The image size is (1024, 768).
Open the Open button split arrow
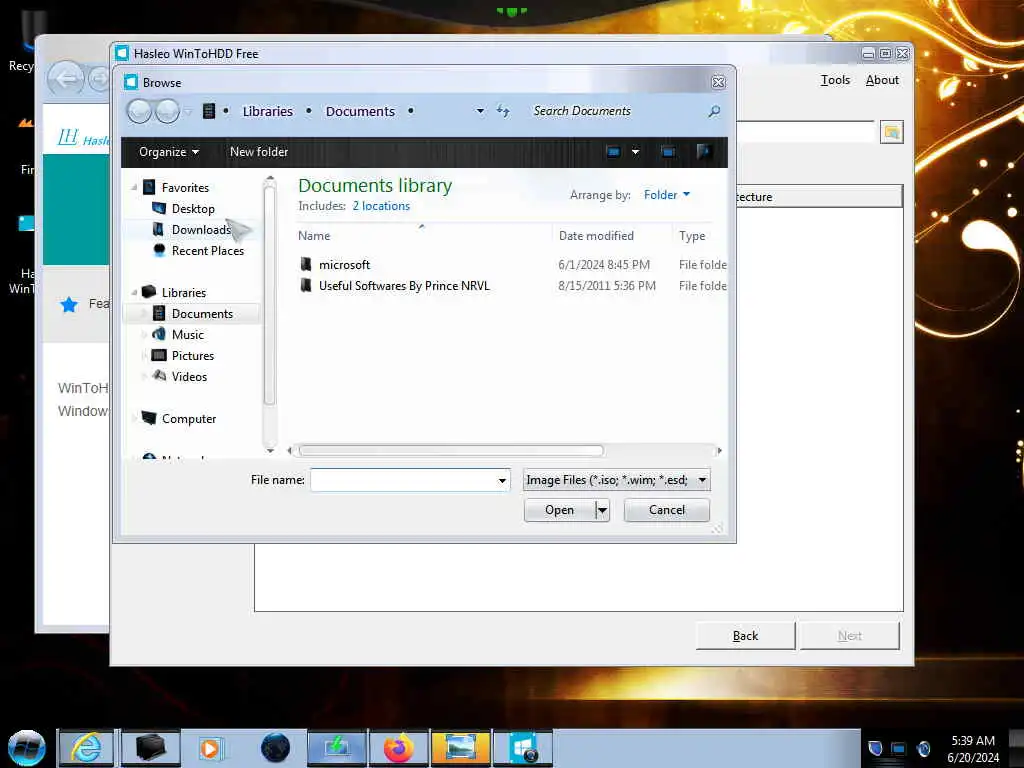click(602, 510)
